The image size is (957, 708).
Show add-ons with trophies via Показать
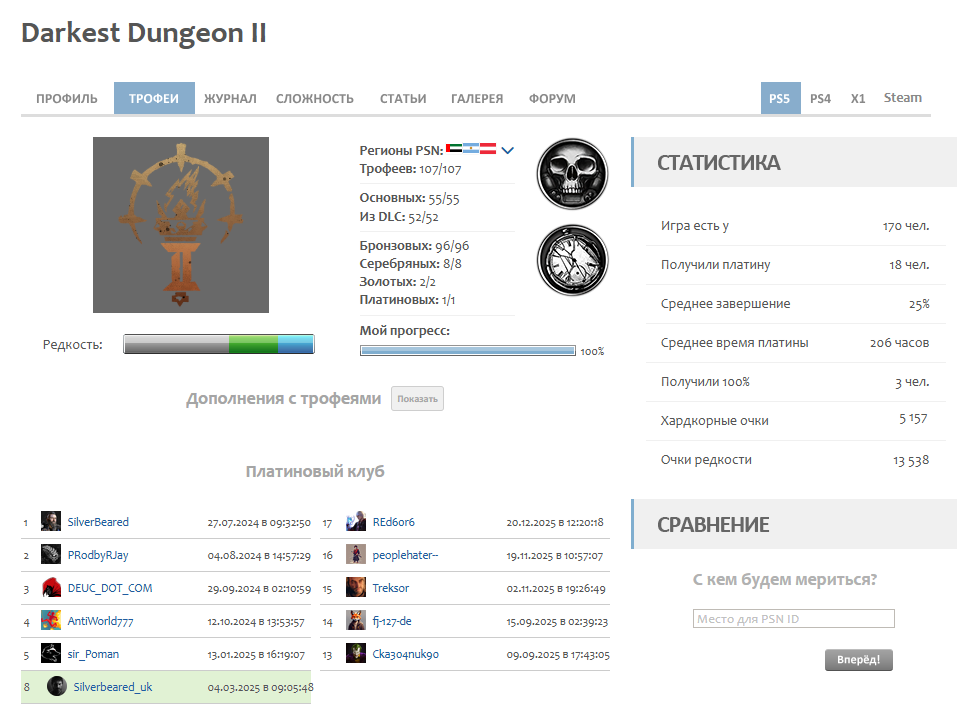coord(417,399)
